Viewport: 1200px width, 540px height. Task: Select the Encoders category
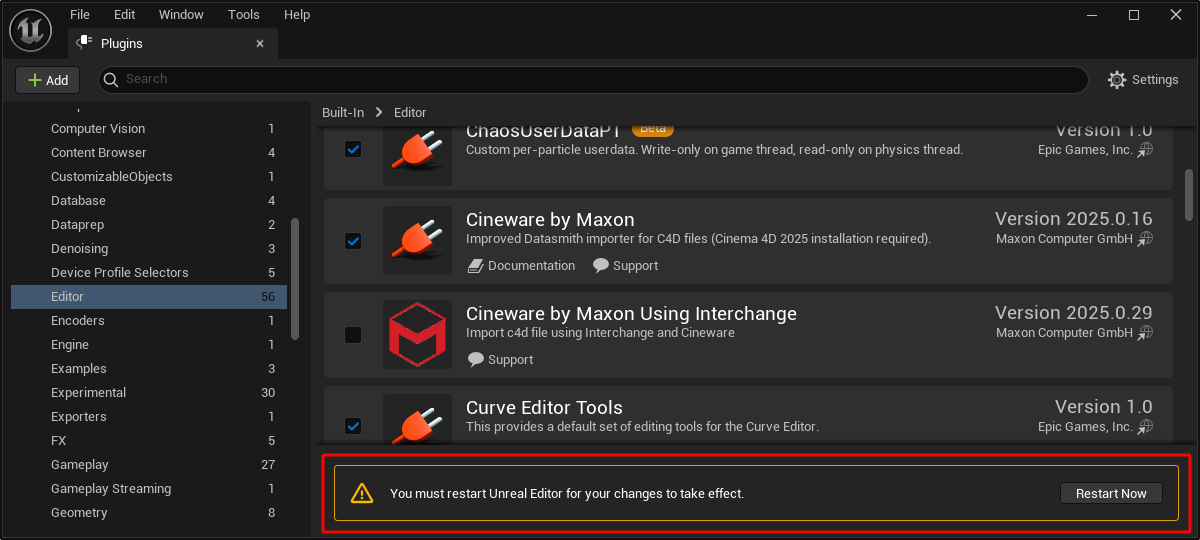coord(149,321)
